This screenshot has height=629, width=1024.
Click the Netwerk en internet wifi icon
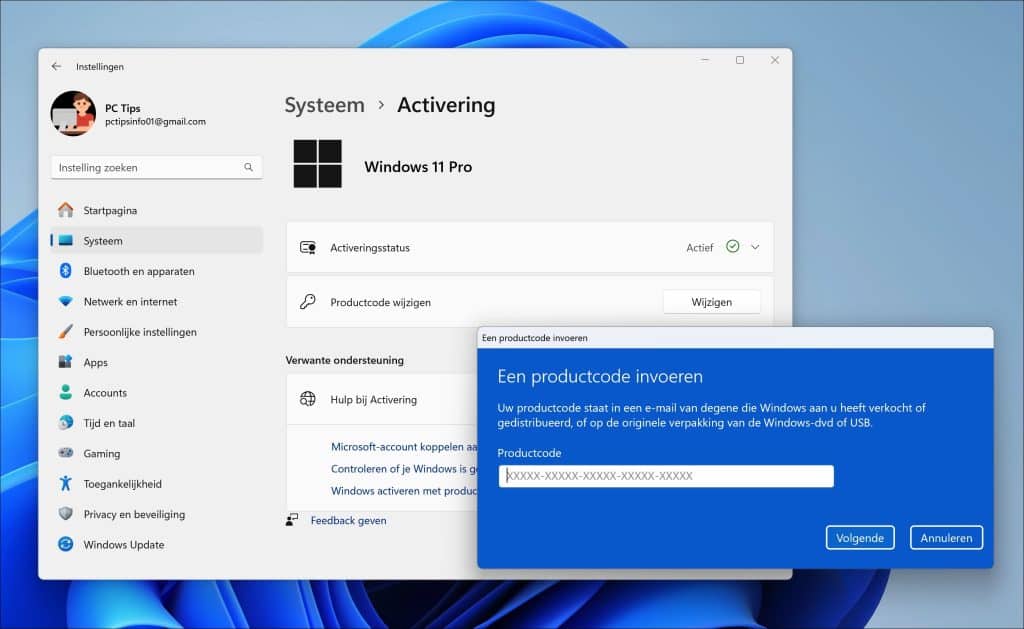pyautogui.click(x=65, y=301)
